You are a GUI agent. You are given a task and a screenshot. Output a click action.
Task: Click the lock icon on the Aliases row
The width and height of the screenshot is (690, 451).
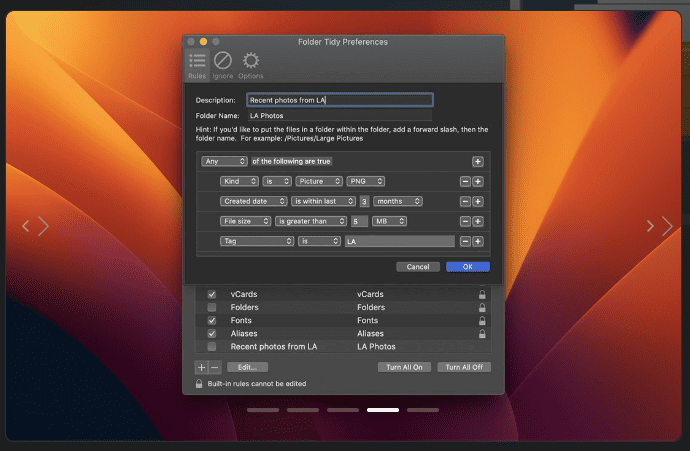[482, 334]
